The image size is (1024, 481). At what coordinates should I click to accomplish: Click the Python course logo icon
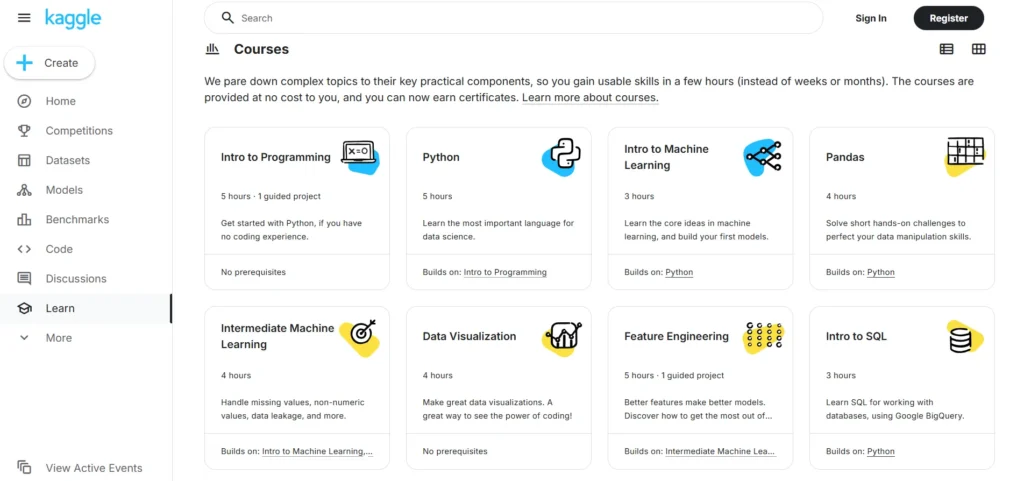[561, 157]
